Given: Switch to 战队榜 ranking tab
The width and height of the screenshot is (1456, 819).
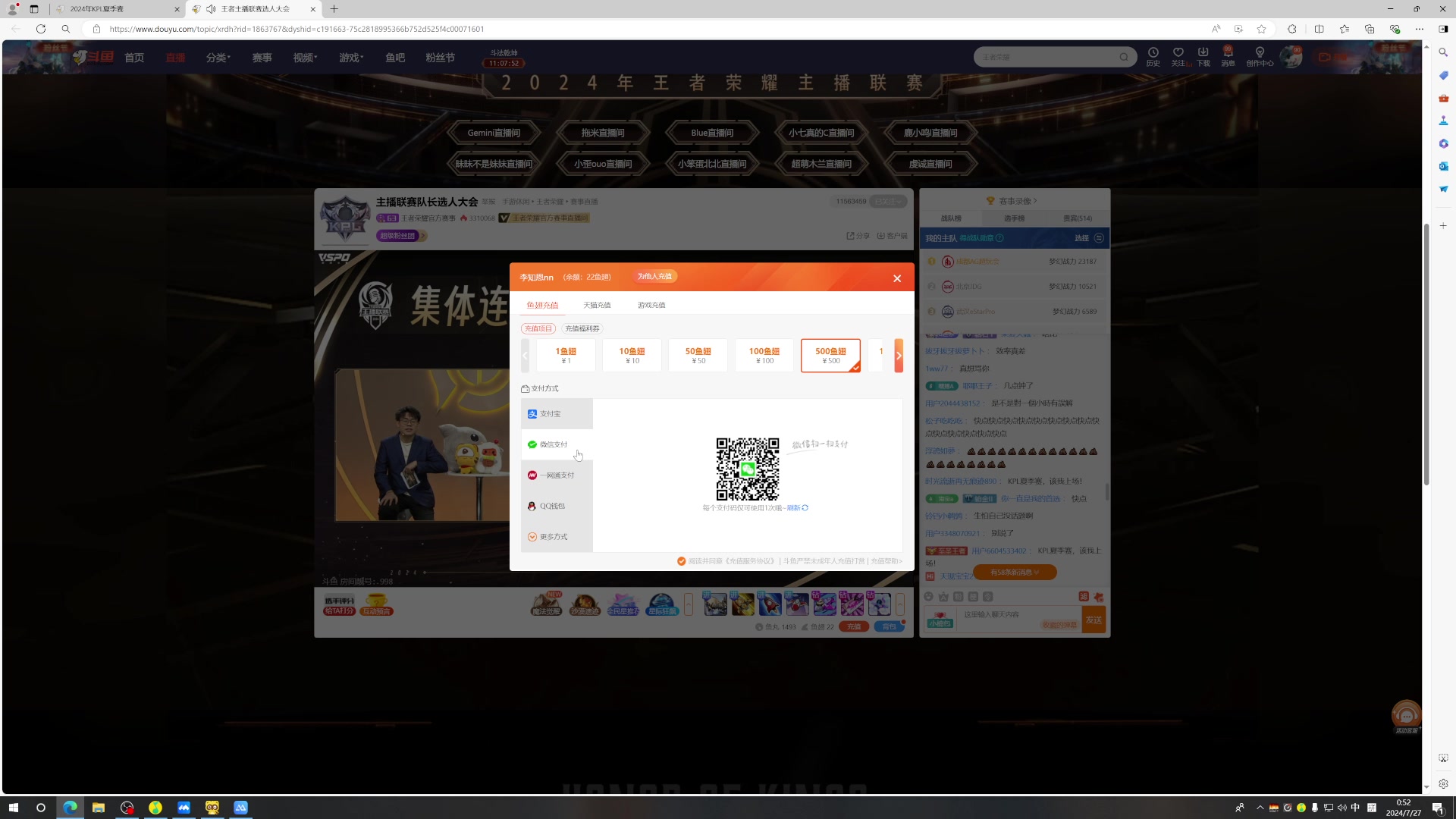Looking at the screenshot, I should [x=951, y=218].
